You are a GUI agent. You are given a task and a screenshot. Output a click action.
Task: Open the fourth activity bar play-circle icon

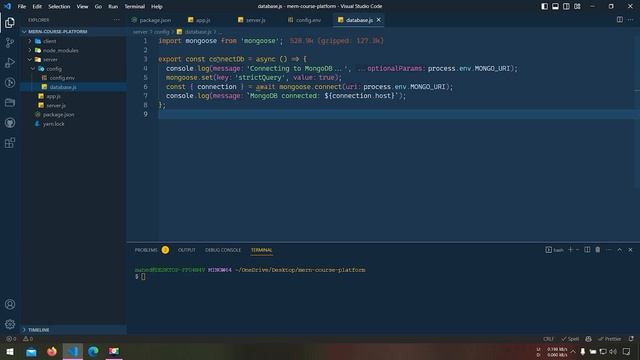pos(10,82)
